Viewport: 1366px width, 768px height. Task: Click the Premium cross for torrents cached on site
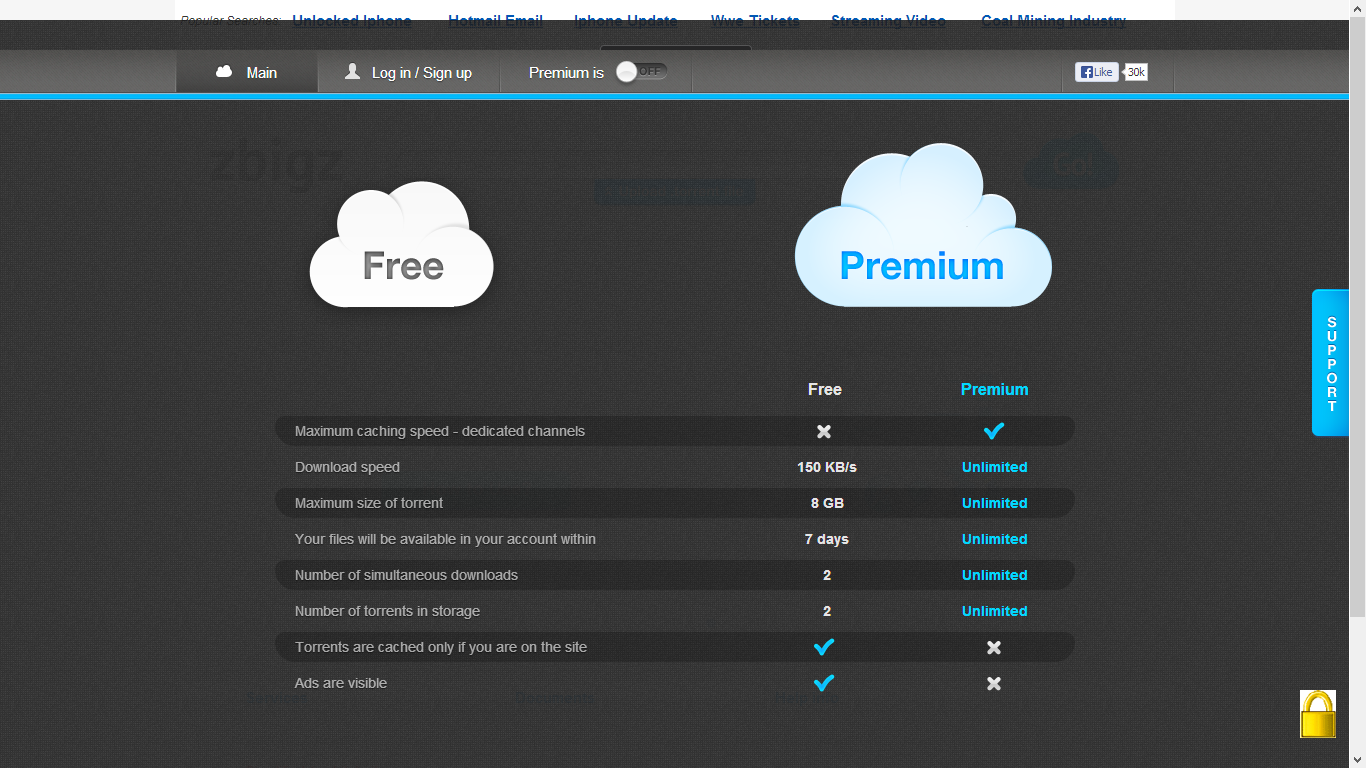[x=994, y=647]
